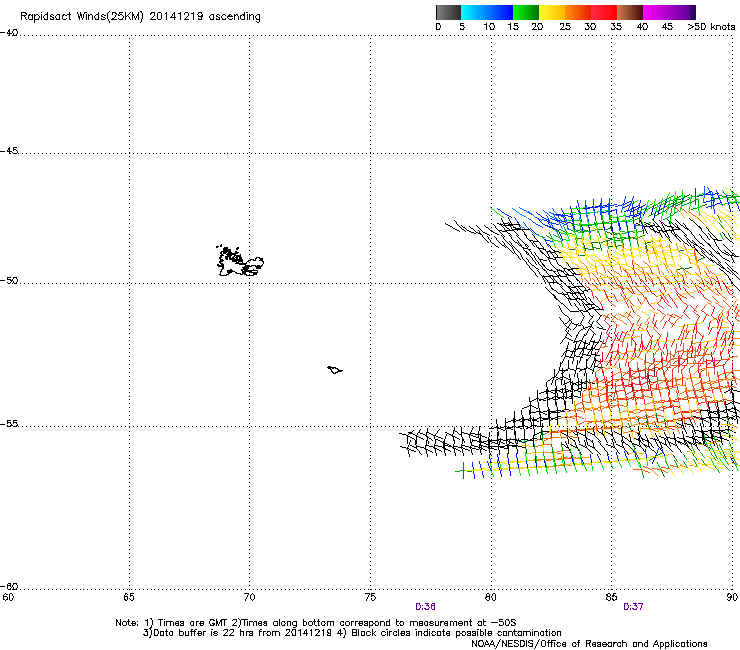Click the '>50 knots' legend label
The image size is (740, 650).
pos(711,27)
